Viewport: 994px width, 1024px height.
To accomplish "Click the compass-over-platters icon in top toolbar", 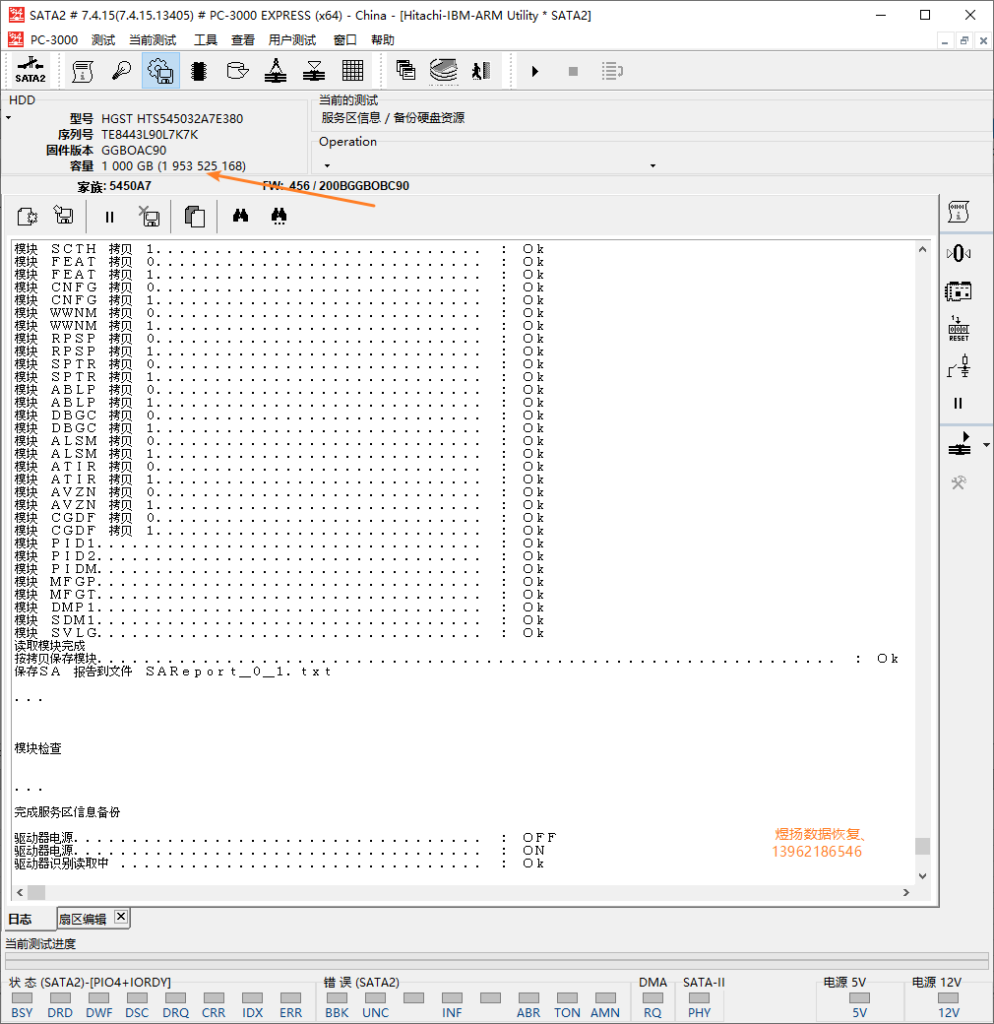I will (276, 71).
